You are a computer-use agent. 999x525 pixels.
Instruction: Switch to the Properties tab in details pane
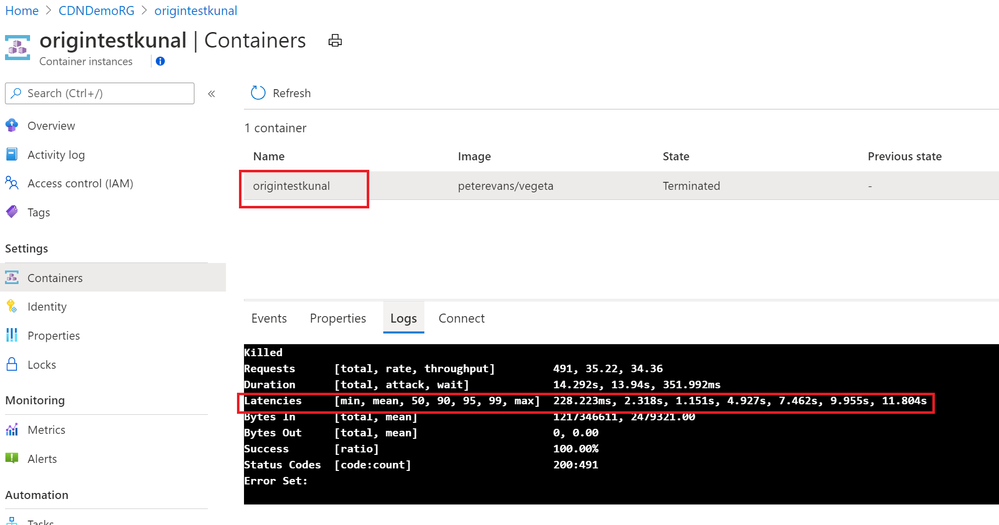(338, 318)
